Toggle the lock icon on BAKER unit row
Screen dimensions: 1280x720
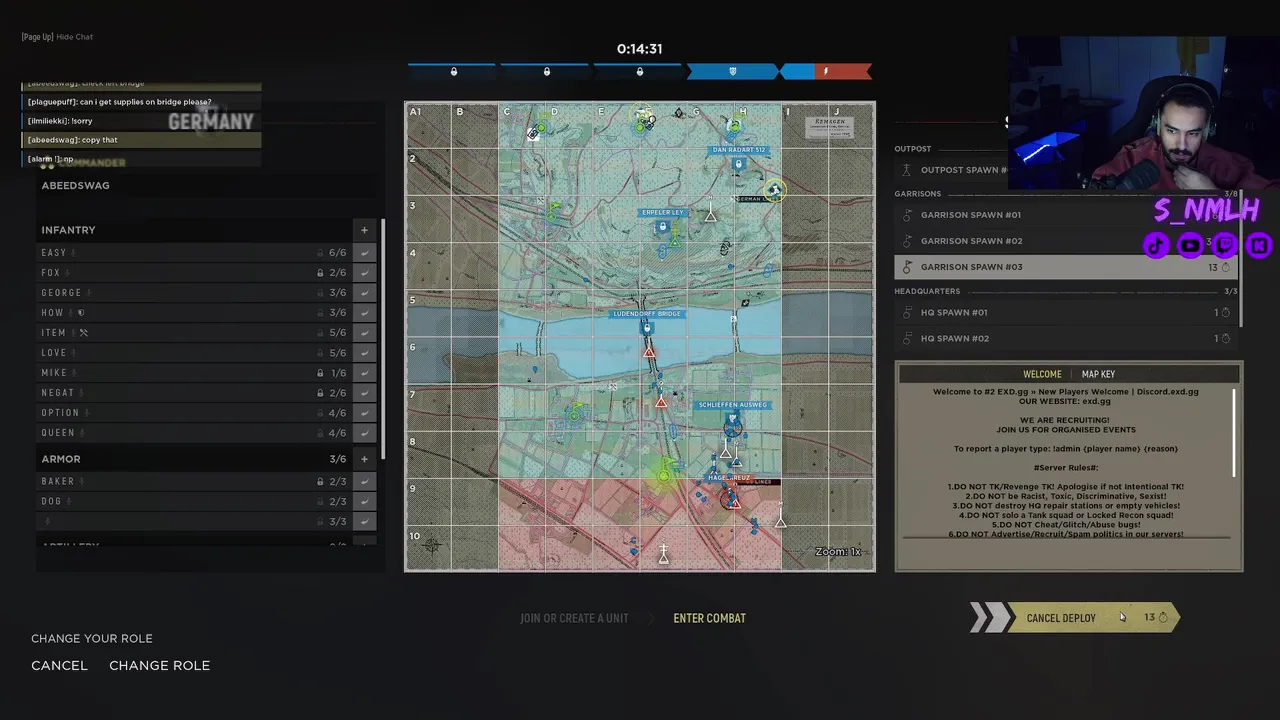click(320, 482)
